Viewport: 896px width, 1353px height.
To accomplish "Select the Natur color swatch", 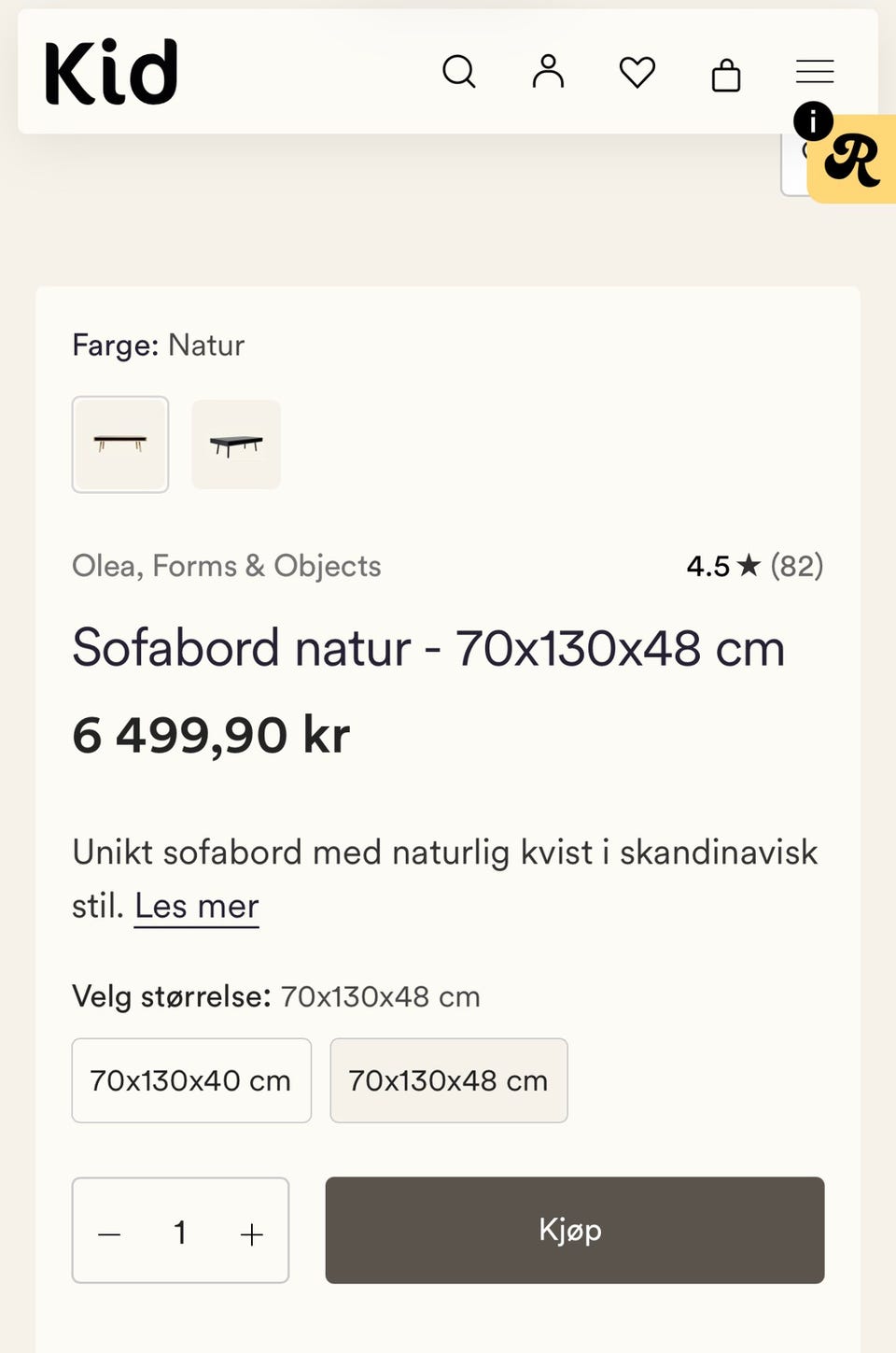I will click(120, 444).
